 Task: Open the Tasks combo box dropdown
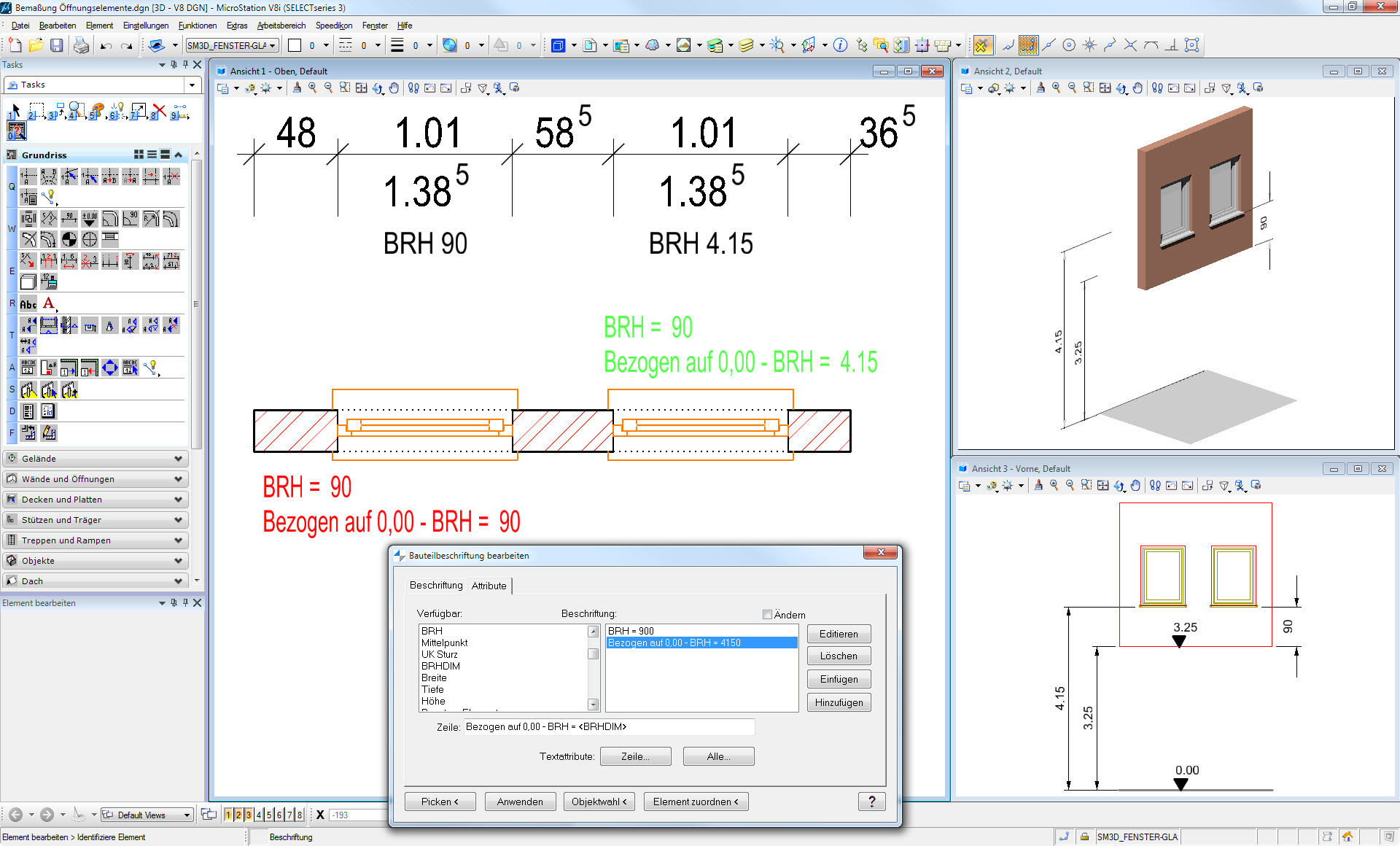pos(192,85)
